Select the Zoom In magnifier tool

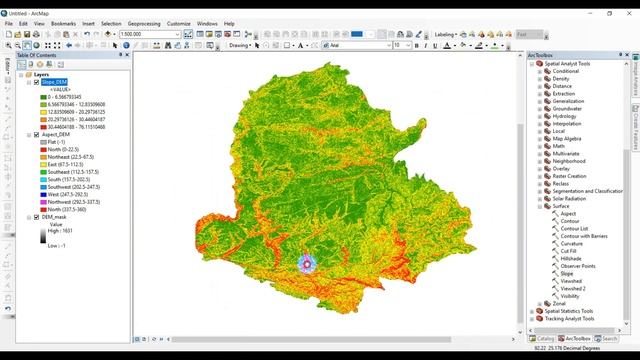coord(9,45)
